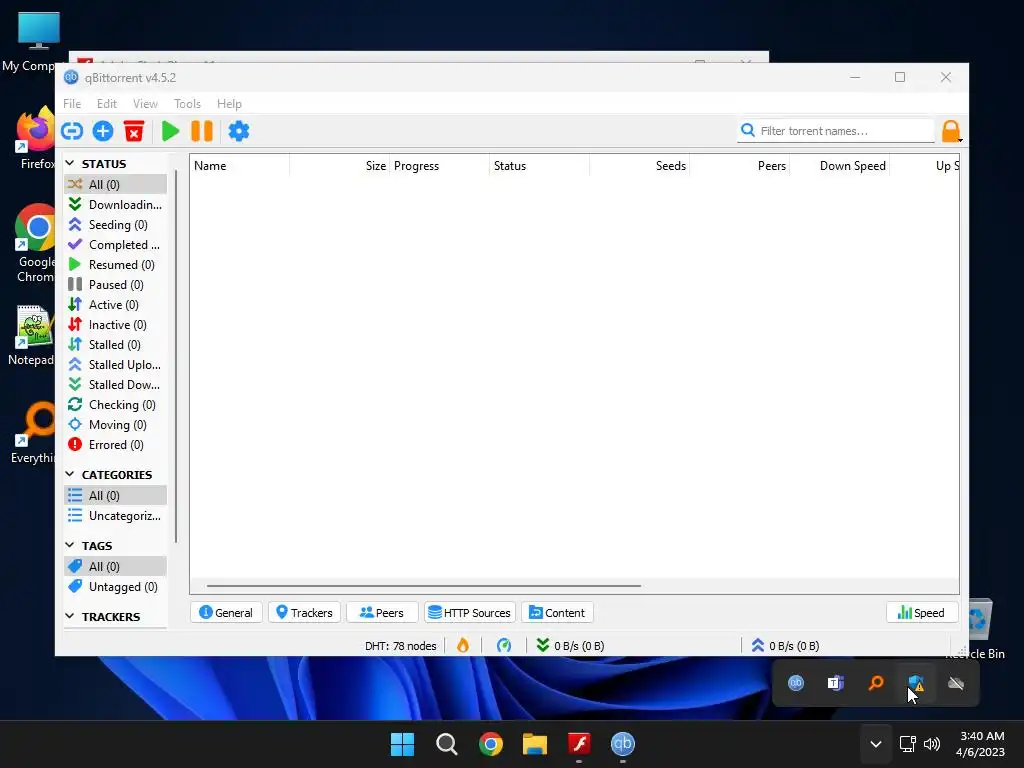Switch to the Content tab

(x=557, y=613)
